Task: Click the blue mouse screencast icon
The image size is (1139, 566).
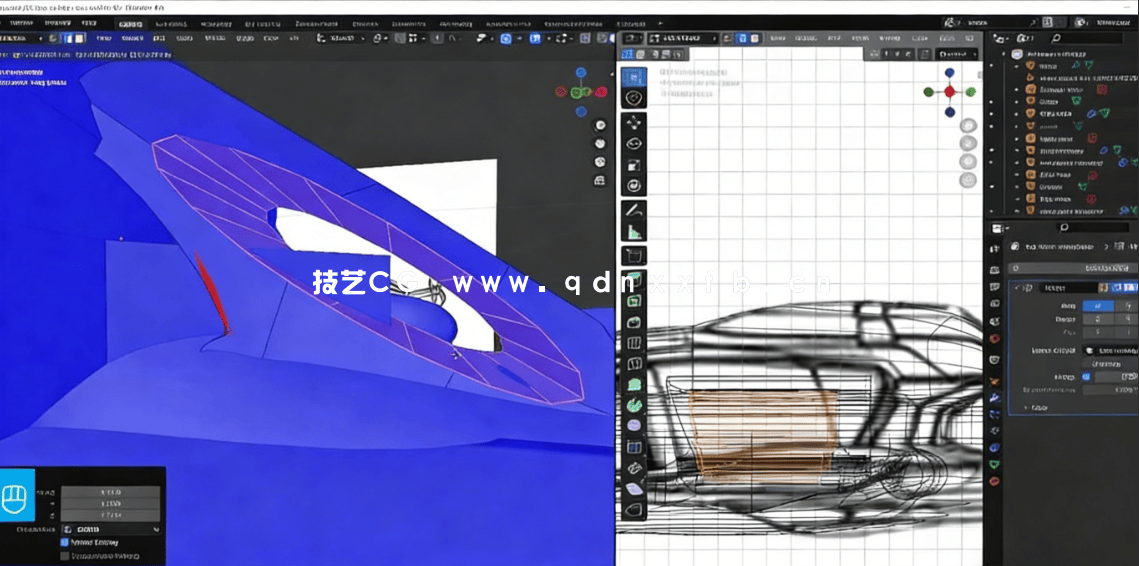Action: pyautogui.click(x=17, y=494)
